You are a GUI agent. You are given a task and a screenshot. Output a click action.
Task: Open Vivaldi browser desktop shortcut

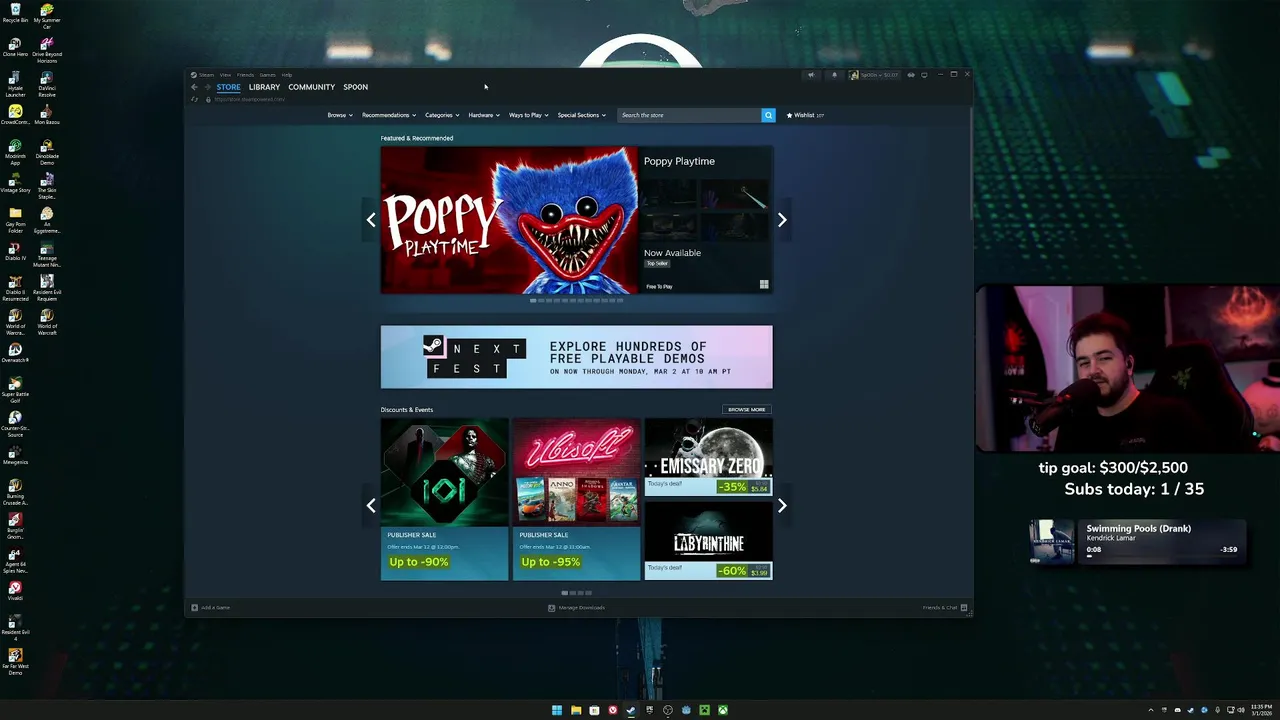[x=15, y=591]
